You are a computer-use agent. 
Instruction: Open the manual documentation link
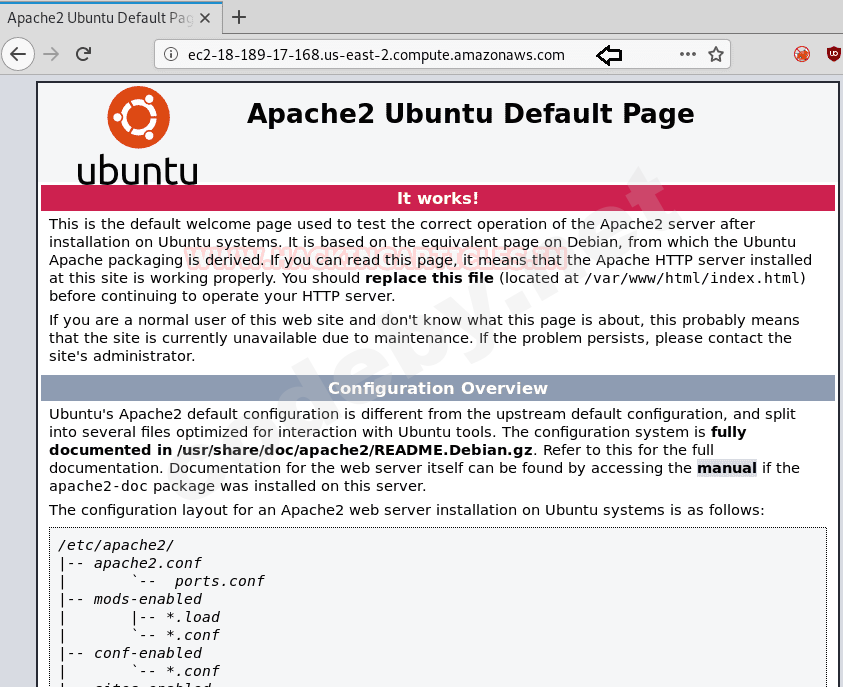726,468
